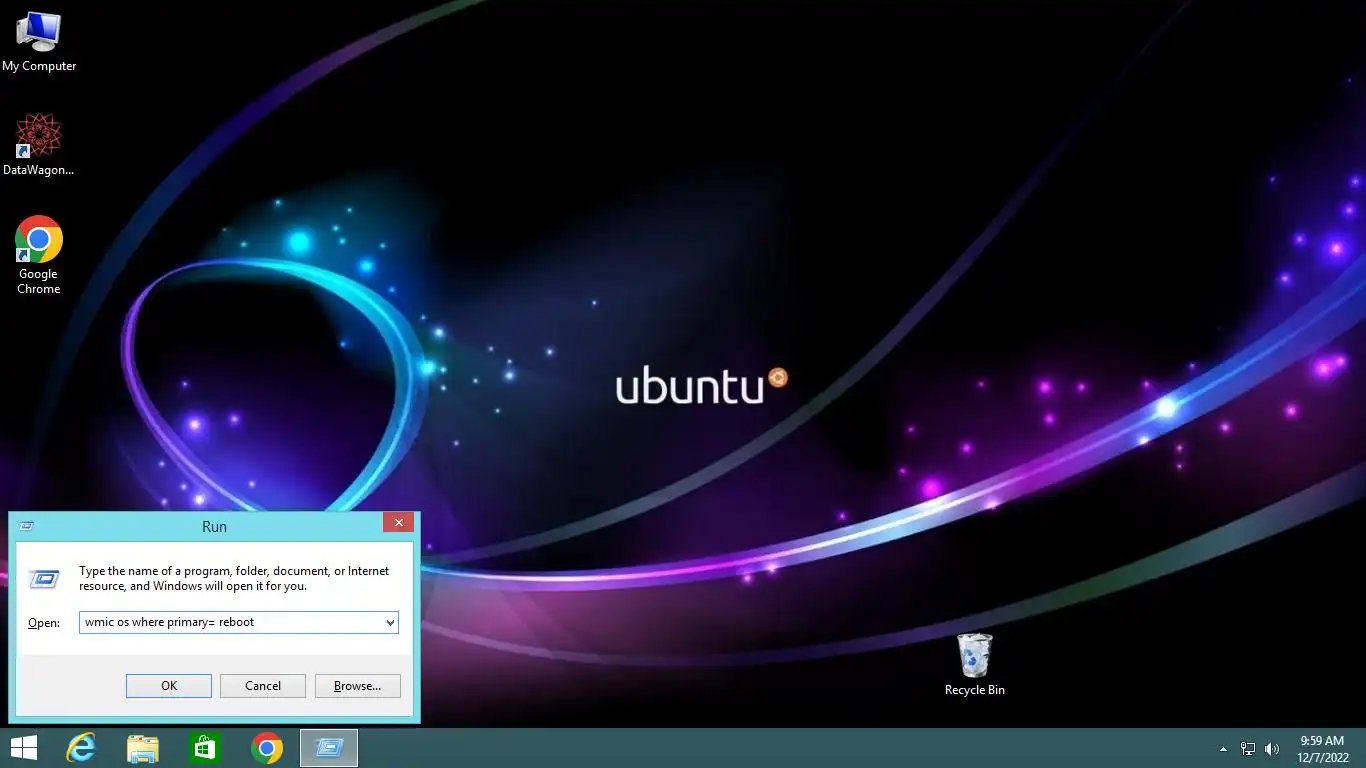
Task: Open the network tray icon
Action: coord(1248,749)
